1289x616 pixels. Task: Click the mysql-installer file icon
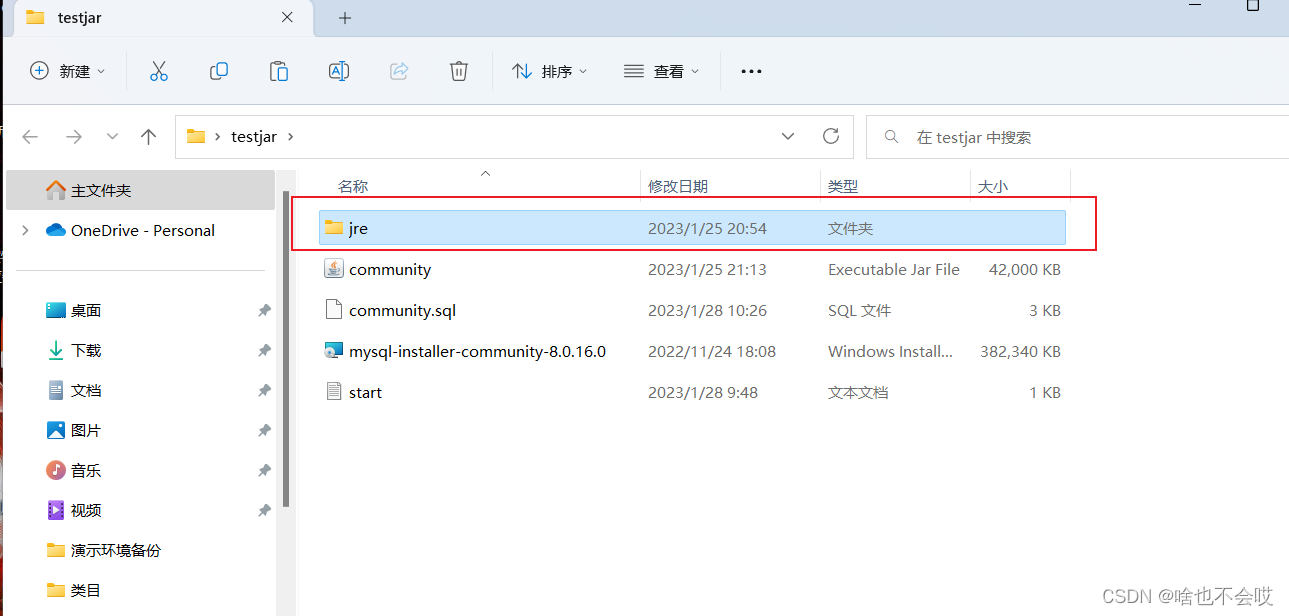tap(334, 351)
